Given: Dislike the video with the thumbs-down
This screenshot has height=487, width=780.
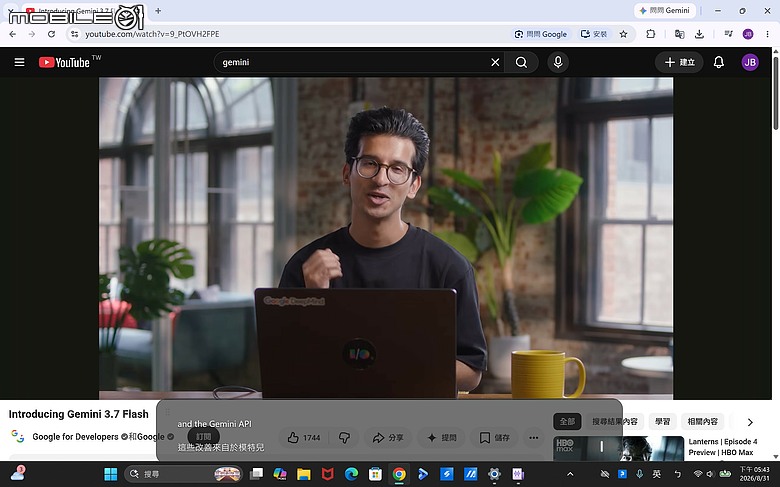Looking at the screenshot, I should (344, 438).
